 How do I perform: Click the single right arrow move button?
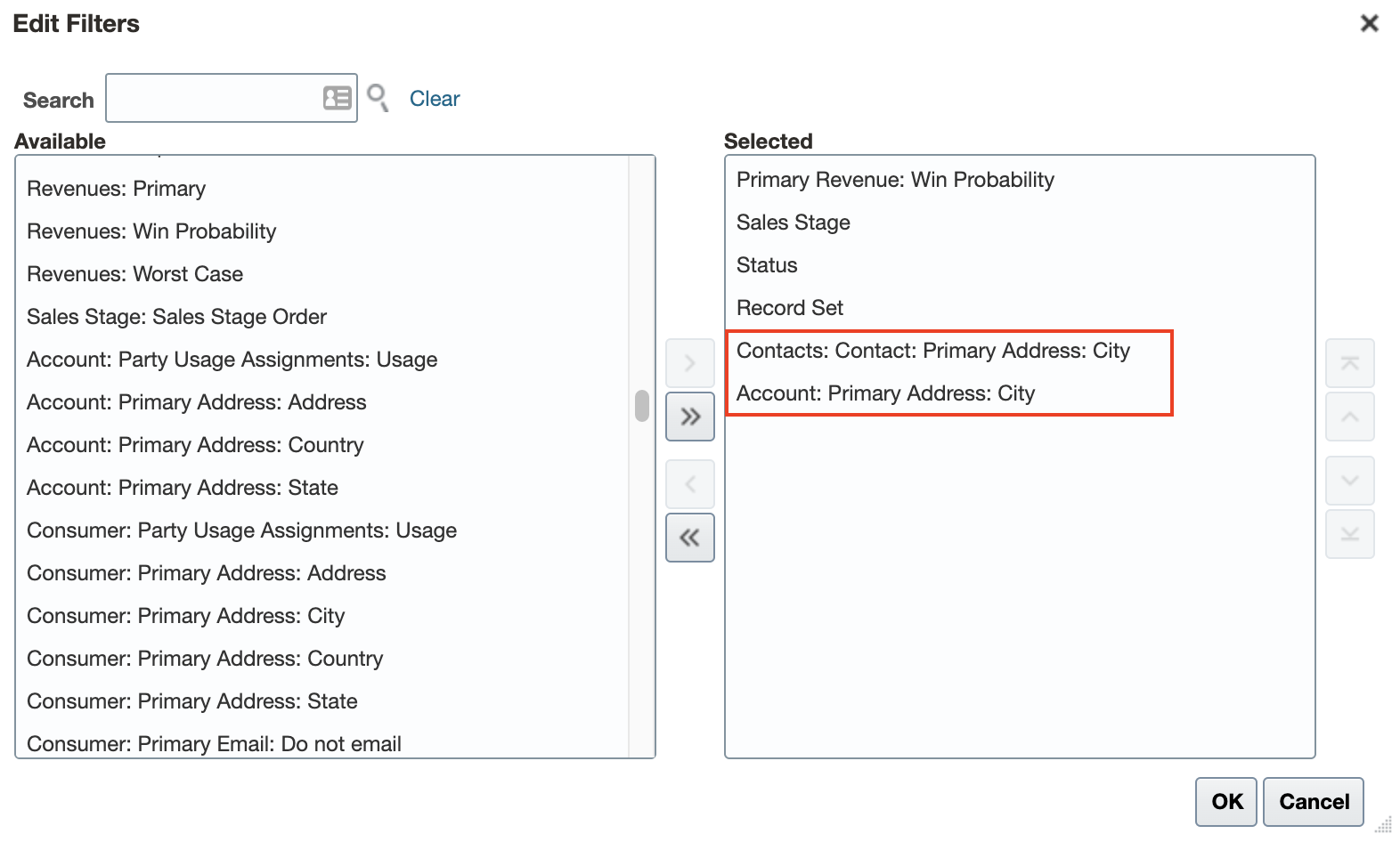coord(689,363)
